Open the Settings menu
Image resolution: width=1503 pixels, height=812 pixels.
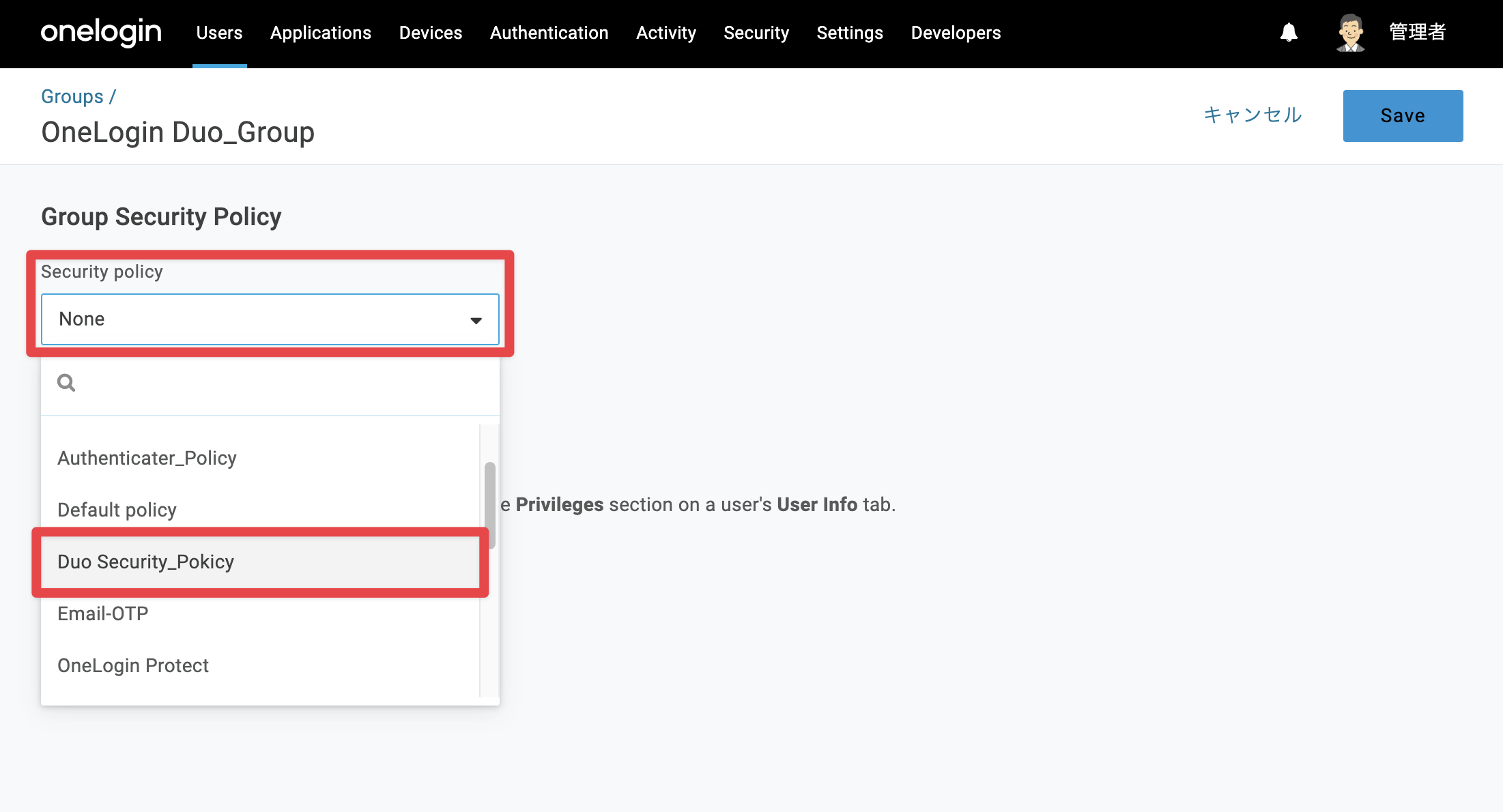click(850, 33)
